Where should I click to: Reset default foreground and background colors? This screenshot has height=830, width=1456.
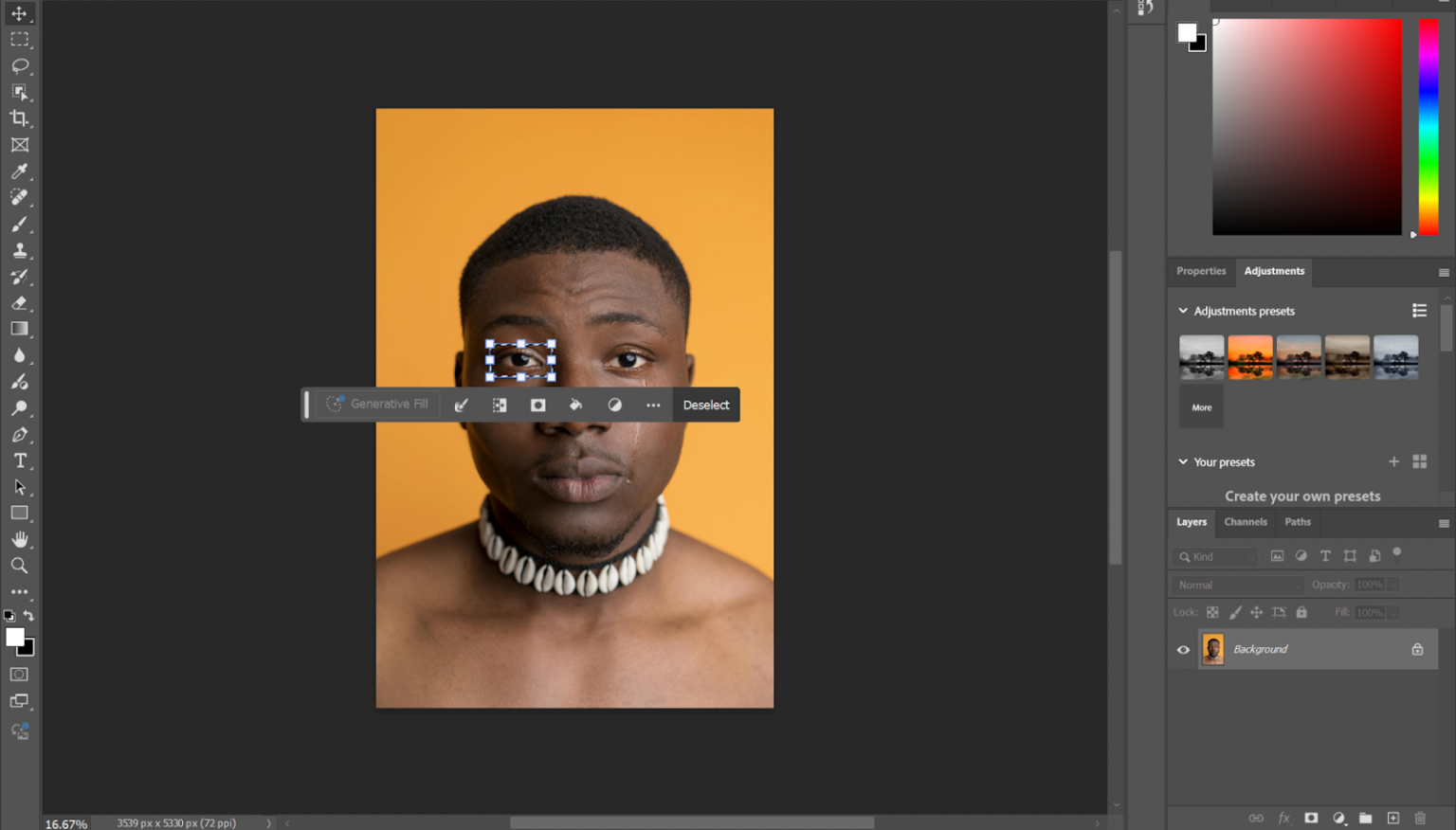[9, 616]
